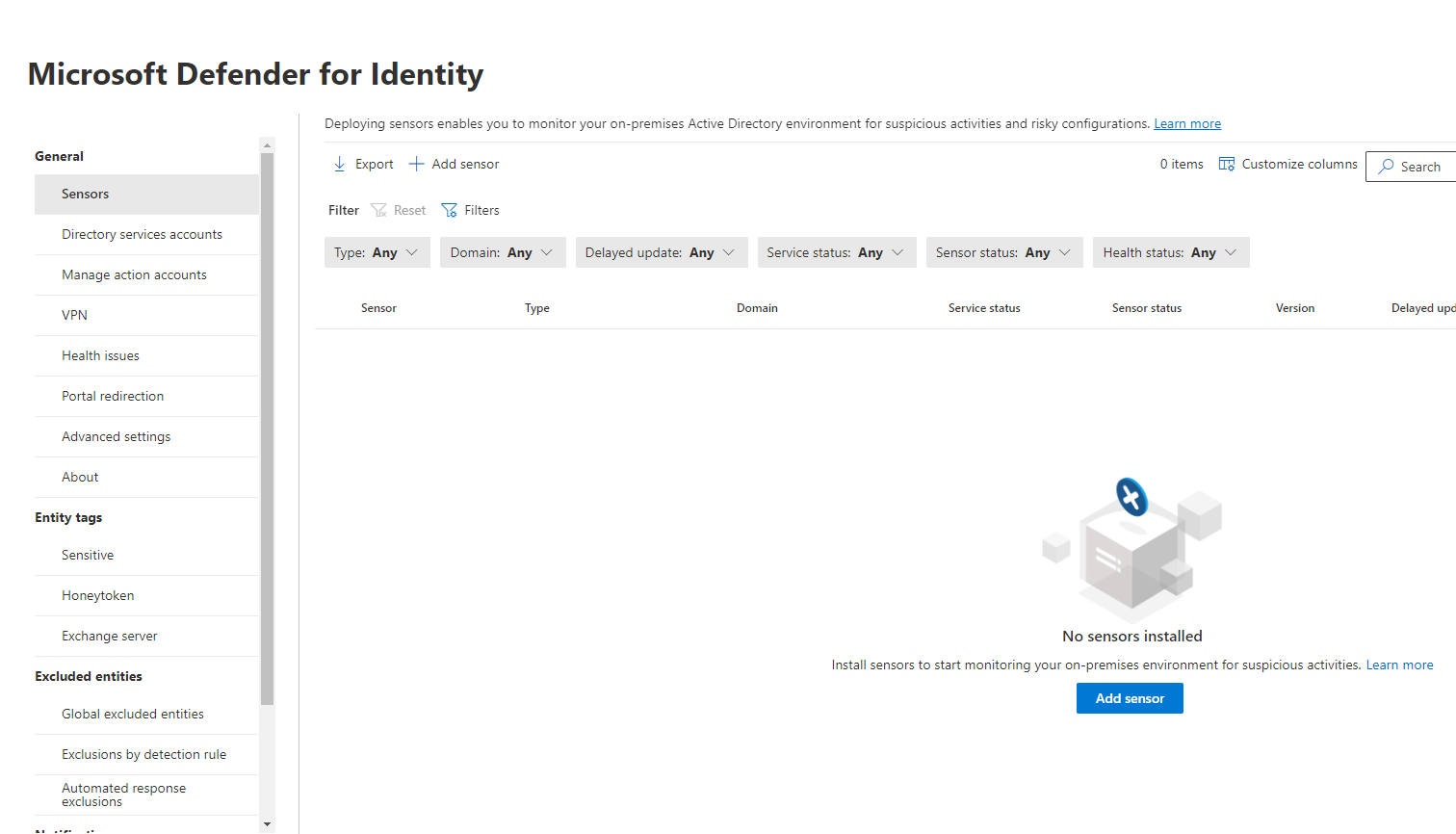Click the '0 items' count text
The height and width of the screenshot is (834, 1456).
[1182, 165]
